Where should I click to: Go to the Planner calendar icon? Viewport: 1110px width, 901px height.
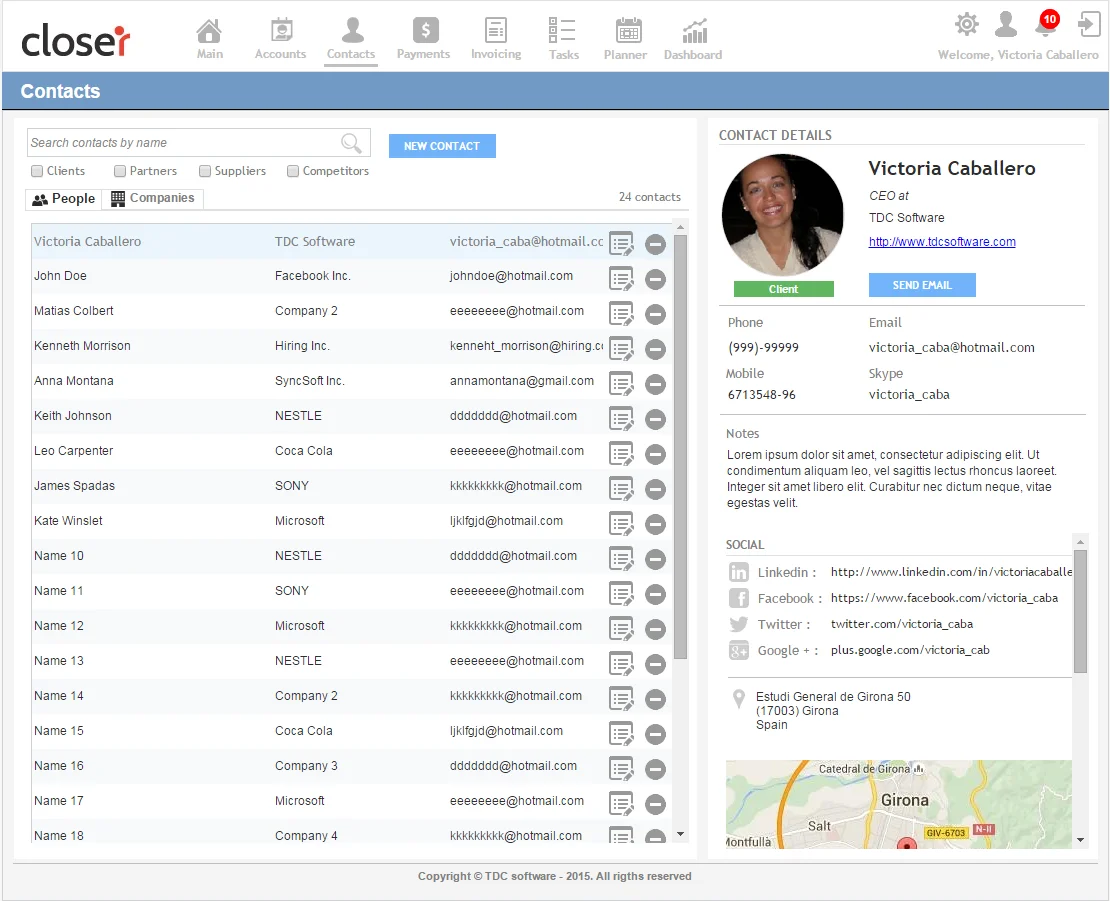point(627,31)
